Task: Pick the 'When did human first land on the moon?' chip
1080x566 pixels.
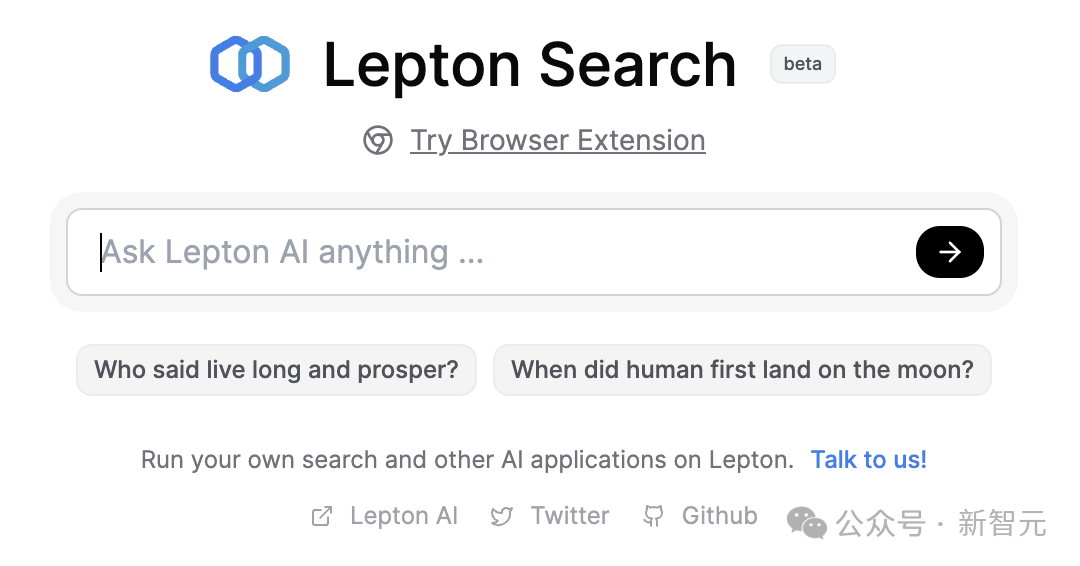Action: (742, 370)
